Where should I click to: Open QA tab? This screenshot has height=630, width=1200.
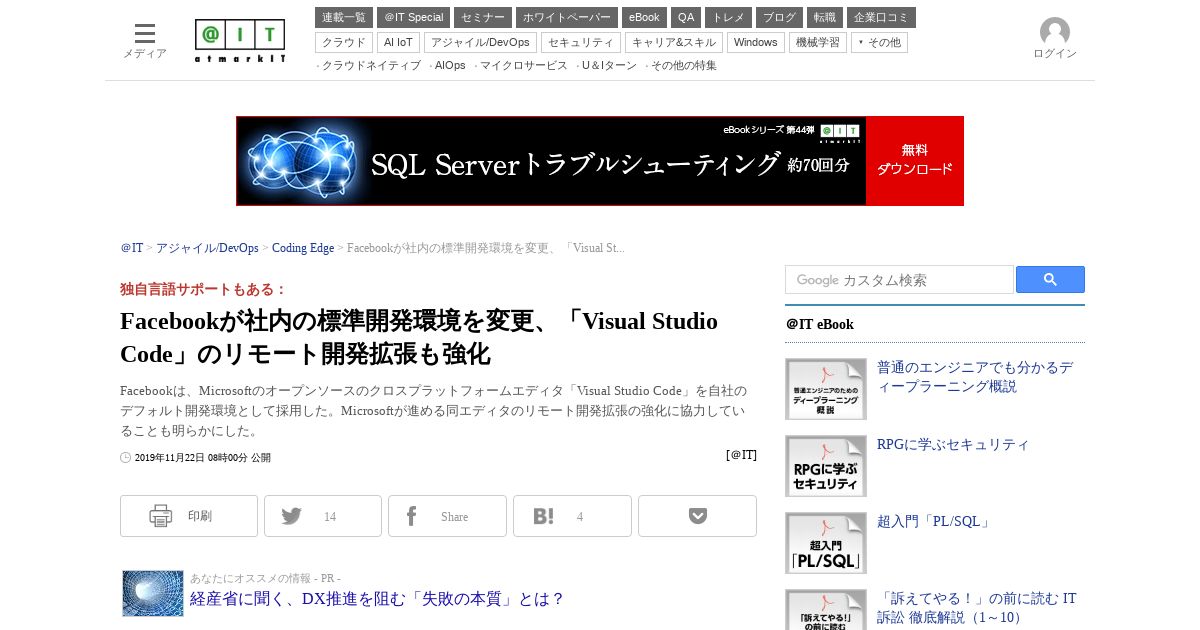point(686,17)
